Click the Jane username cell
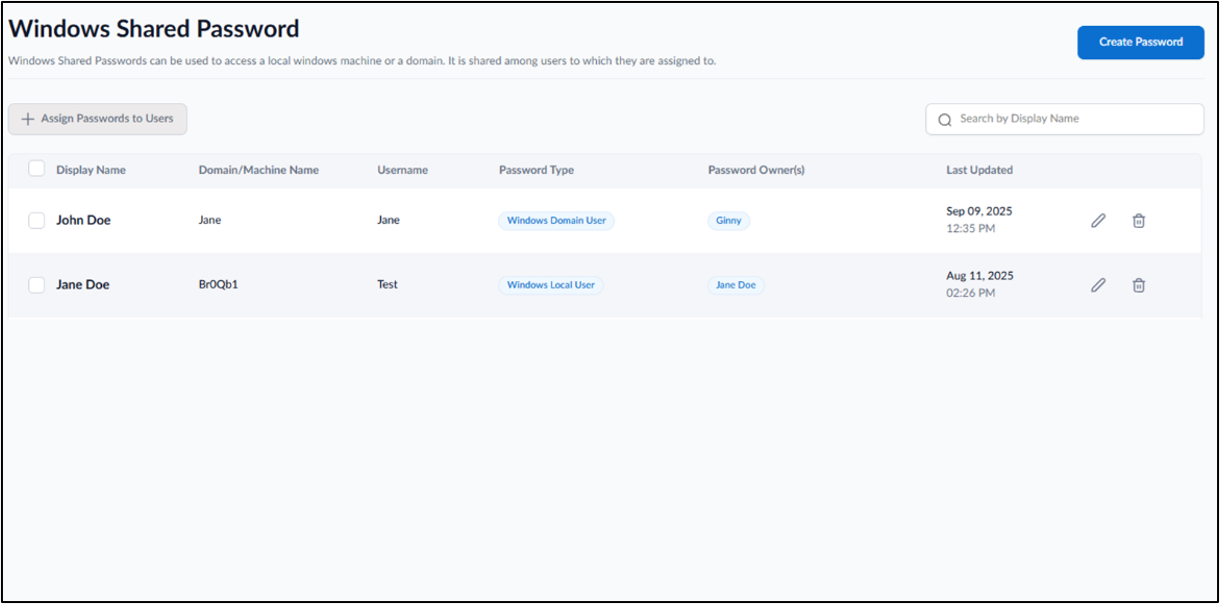 click(x=388, y=220)
